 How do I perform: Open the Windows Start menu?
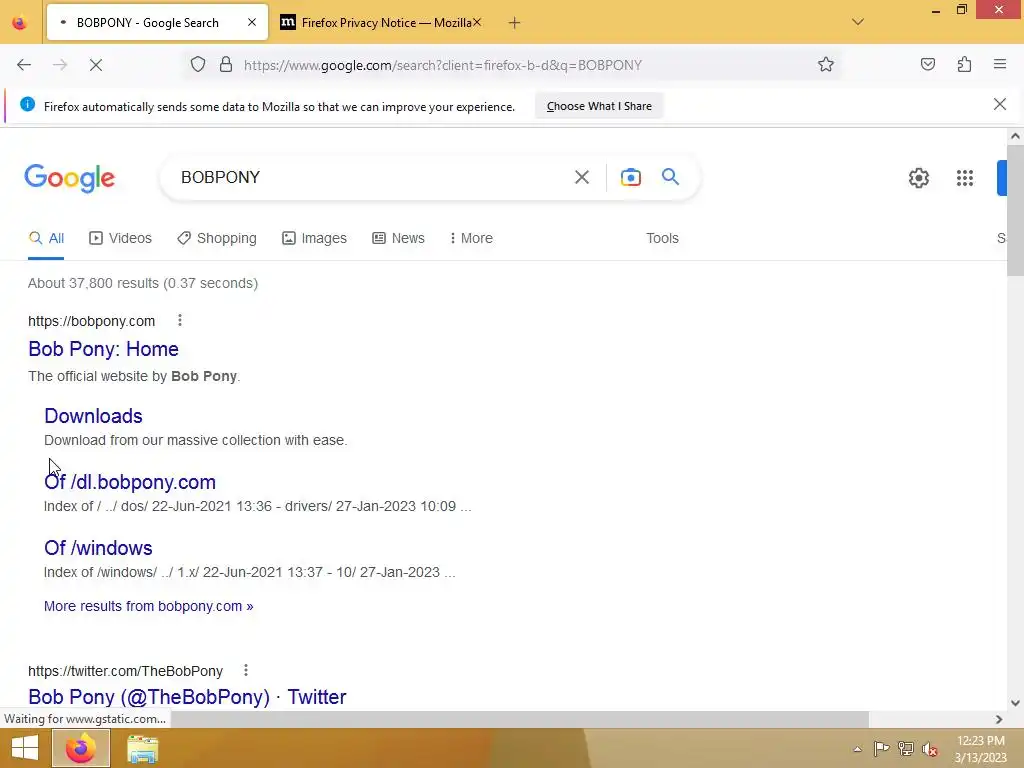coord(25,748)
